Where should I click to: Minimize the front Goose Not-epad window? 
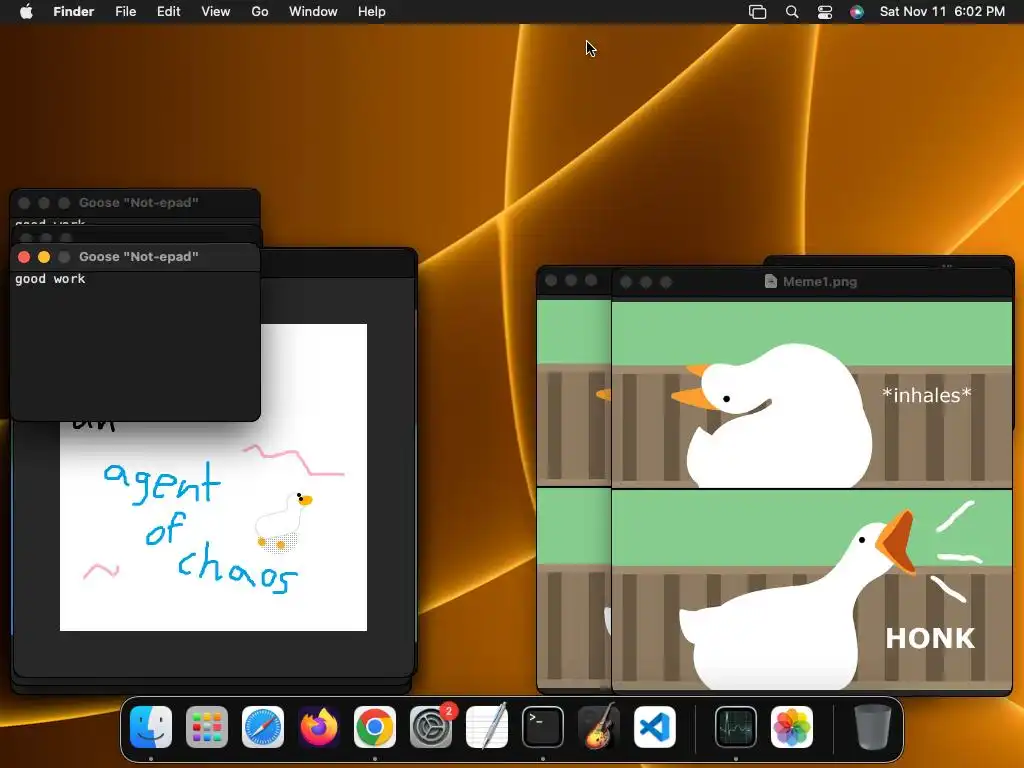click(x=44, y=257)
